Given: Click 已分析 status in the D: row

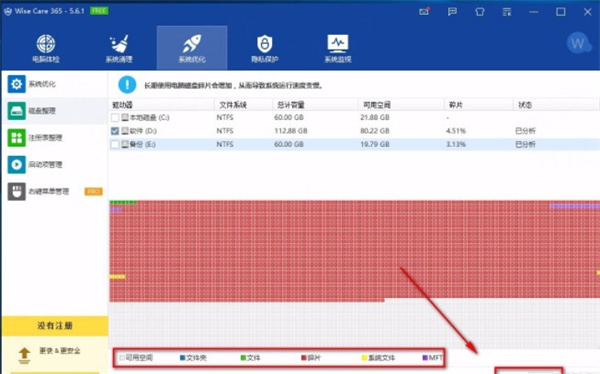Looking at the screenshot, I should [x=525, y=131].
